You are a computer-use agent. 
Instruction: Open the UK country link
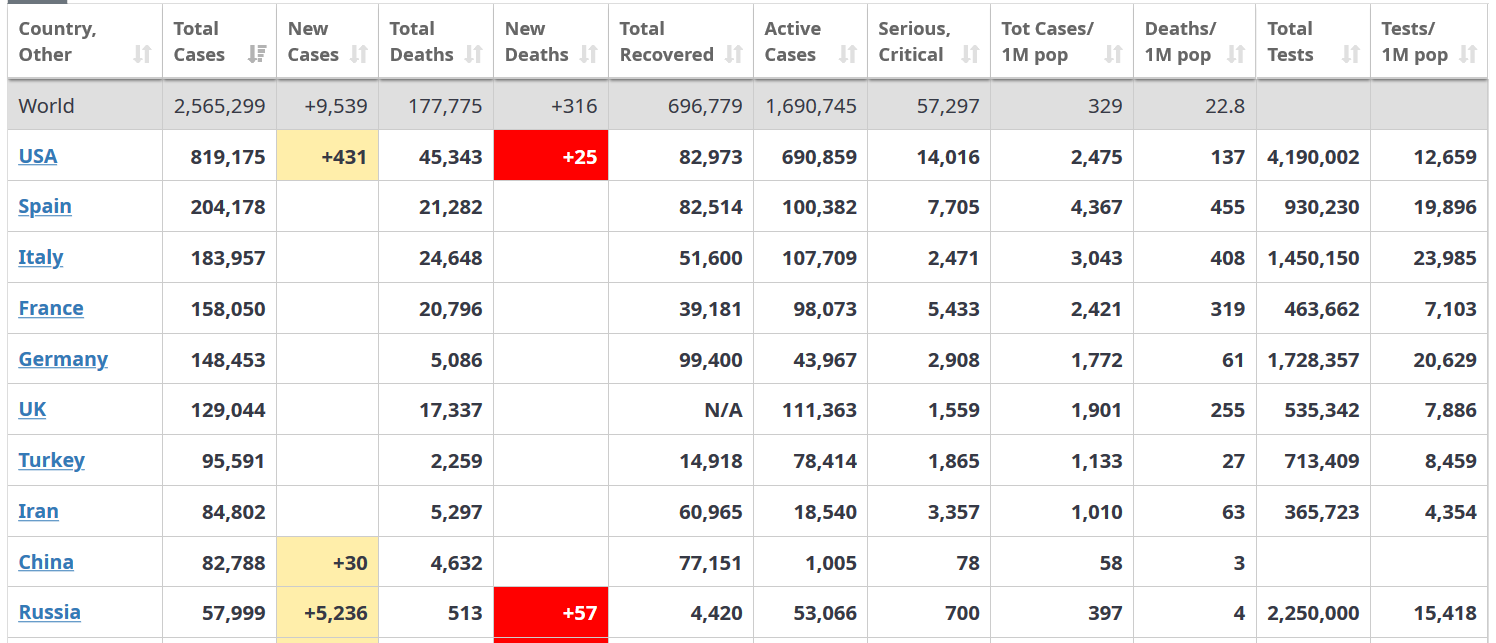32,409
